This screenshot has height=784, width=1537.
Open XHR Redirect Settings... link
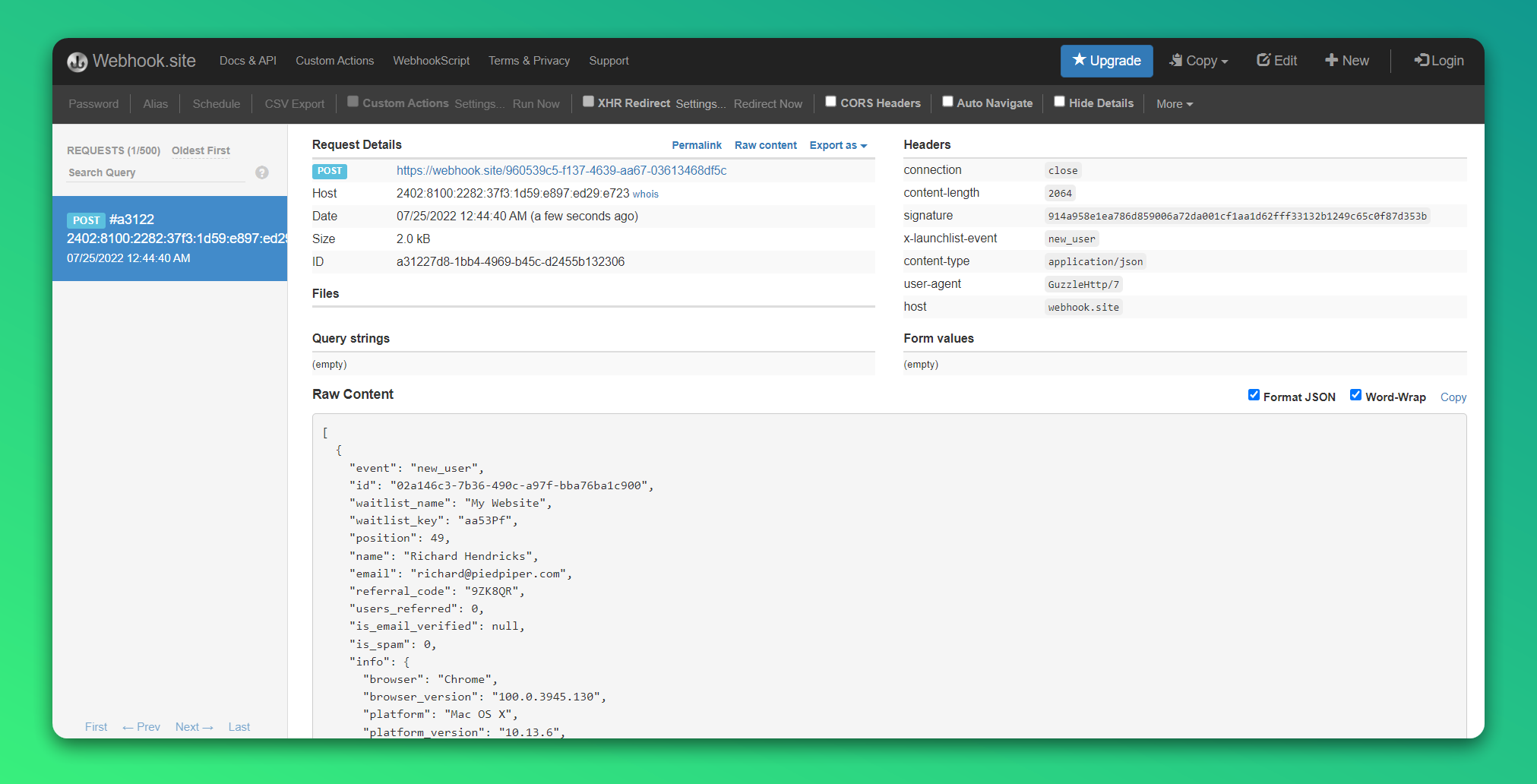[700, 104]
